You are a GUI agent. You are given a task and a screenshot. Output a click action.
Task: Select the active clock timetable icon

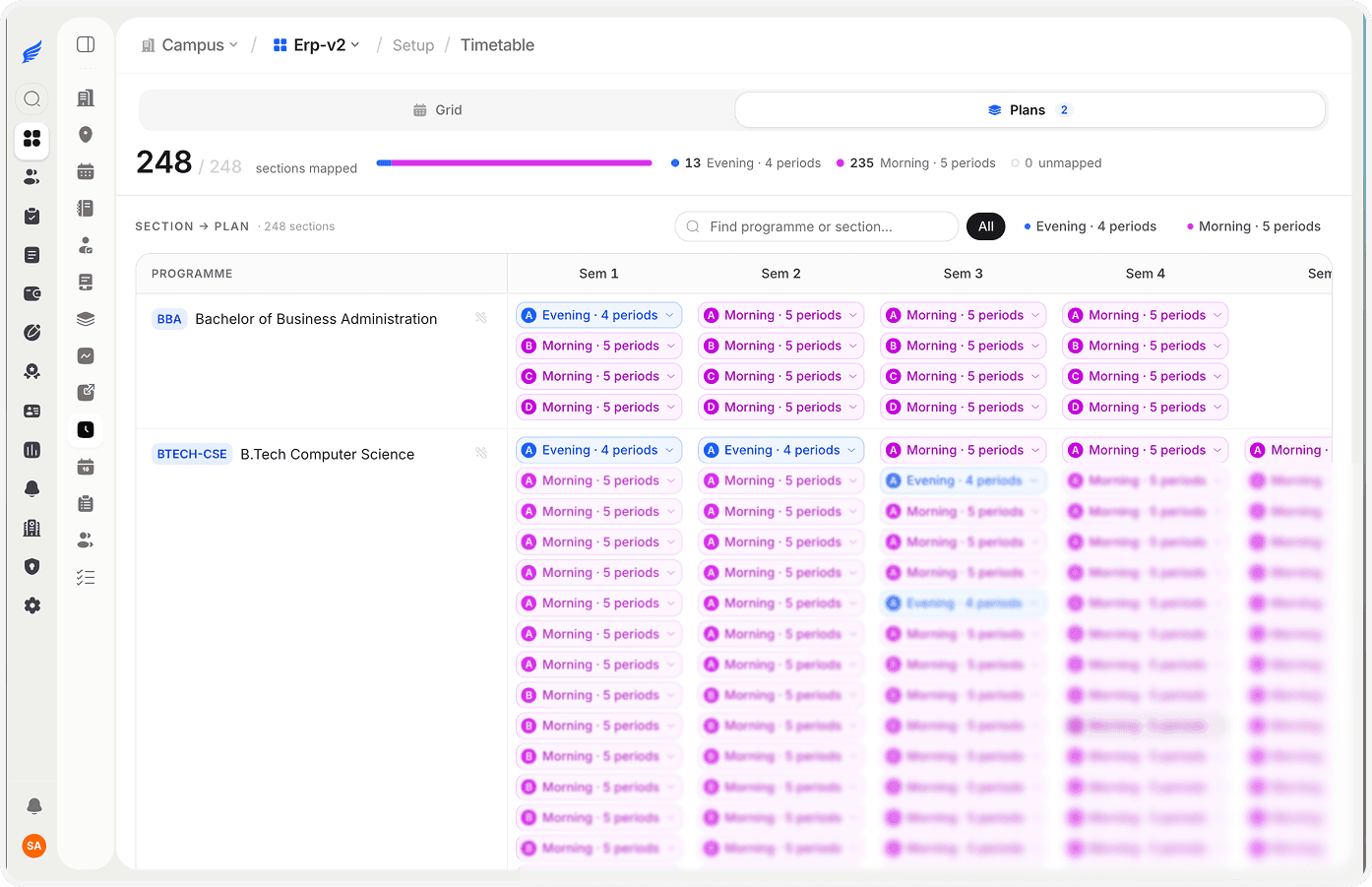pyautogui.click(x=86, y=429)
